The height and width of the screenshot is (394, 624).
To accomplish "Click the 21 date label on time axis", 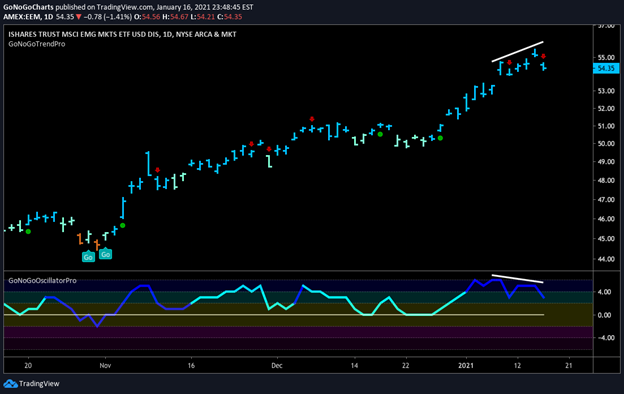I will click(x=569, y=365).
